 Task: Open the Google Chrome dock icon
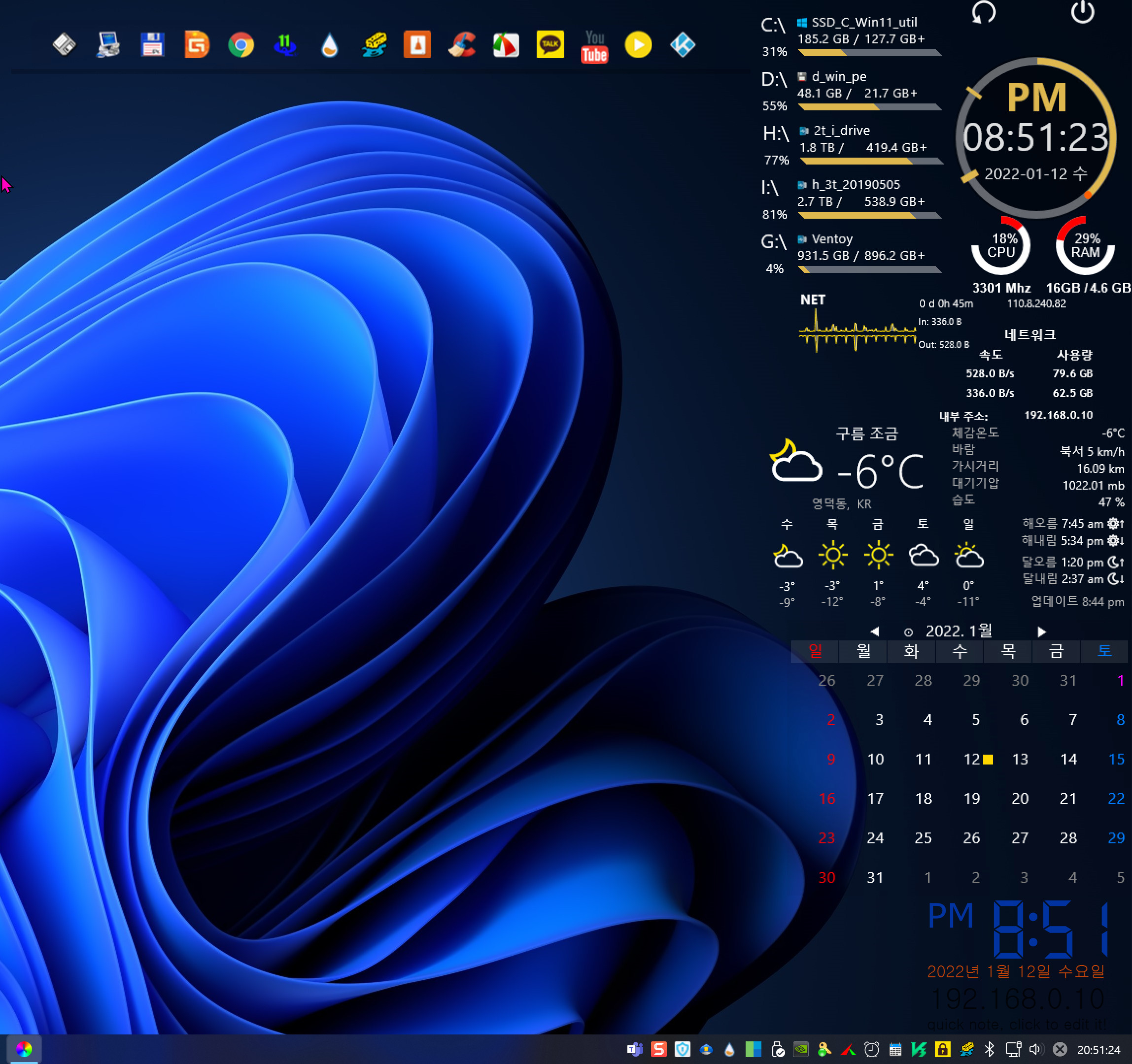[241, 45]
